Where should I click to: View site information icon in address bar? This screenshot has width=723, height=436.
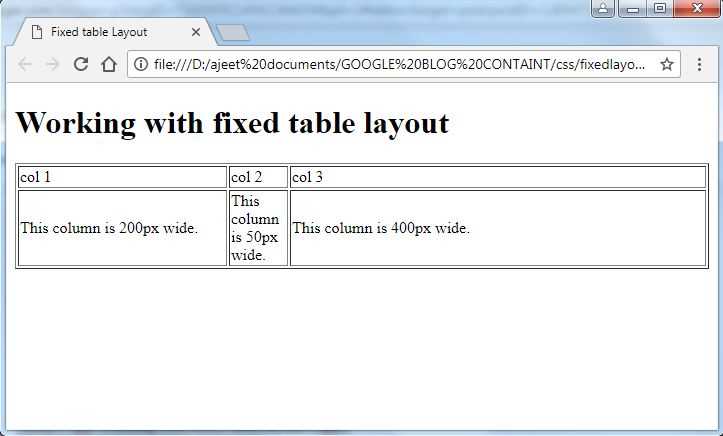pos(141,64)
